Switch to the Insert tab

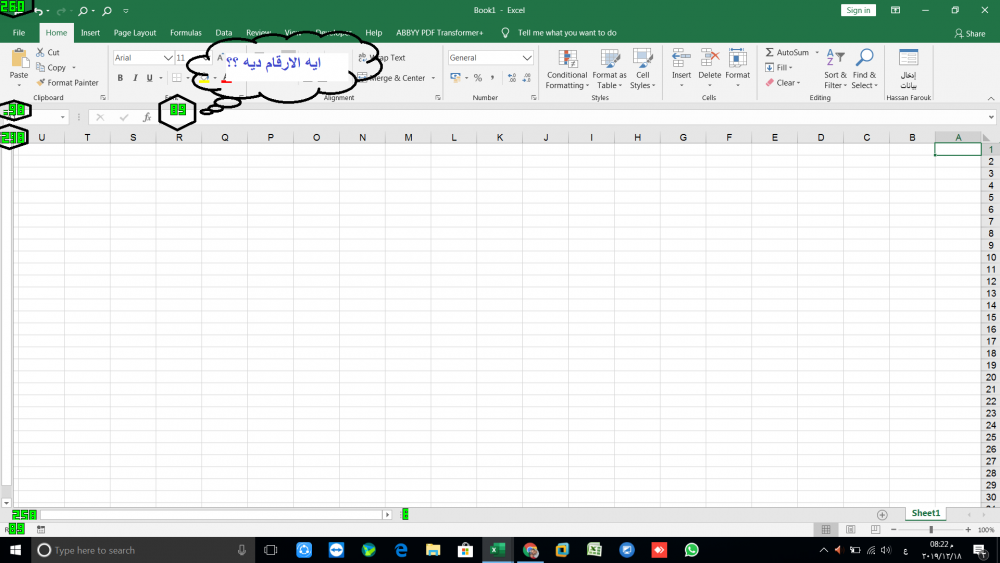90,33
